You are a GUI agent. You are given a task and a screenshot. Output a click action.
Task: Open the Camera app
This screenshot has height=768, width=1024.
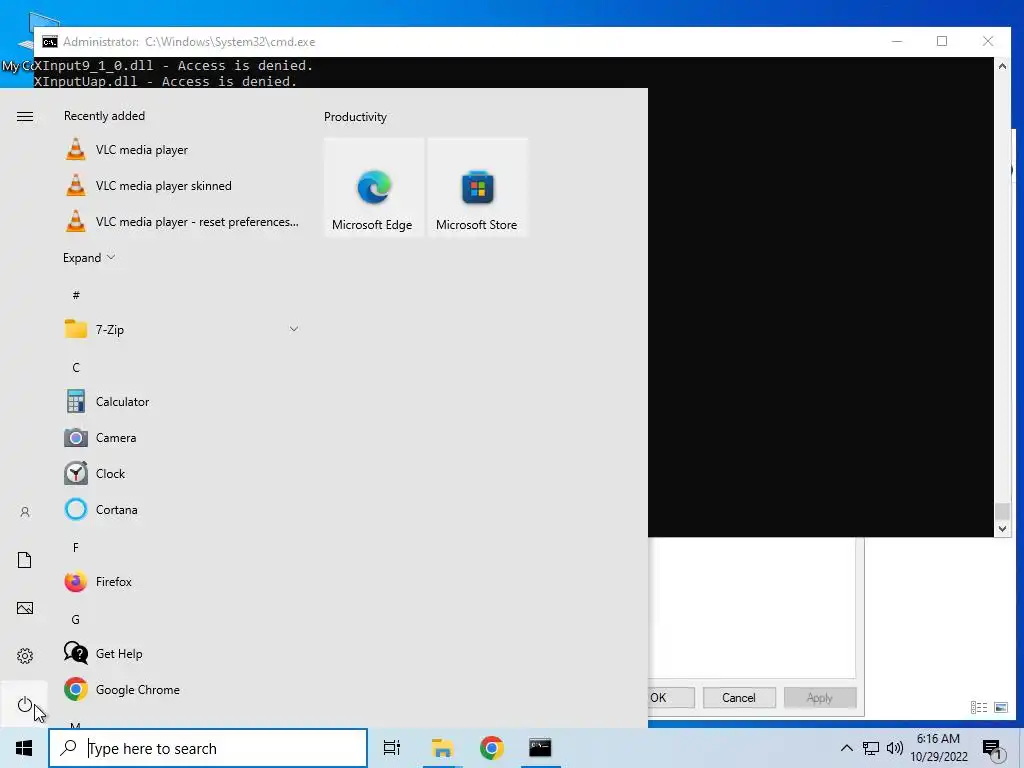coord(182,438)
